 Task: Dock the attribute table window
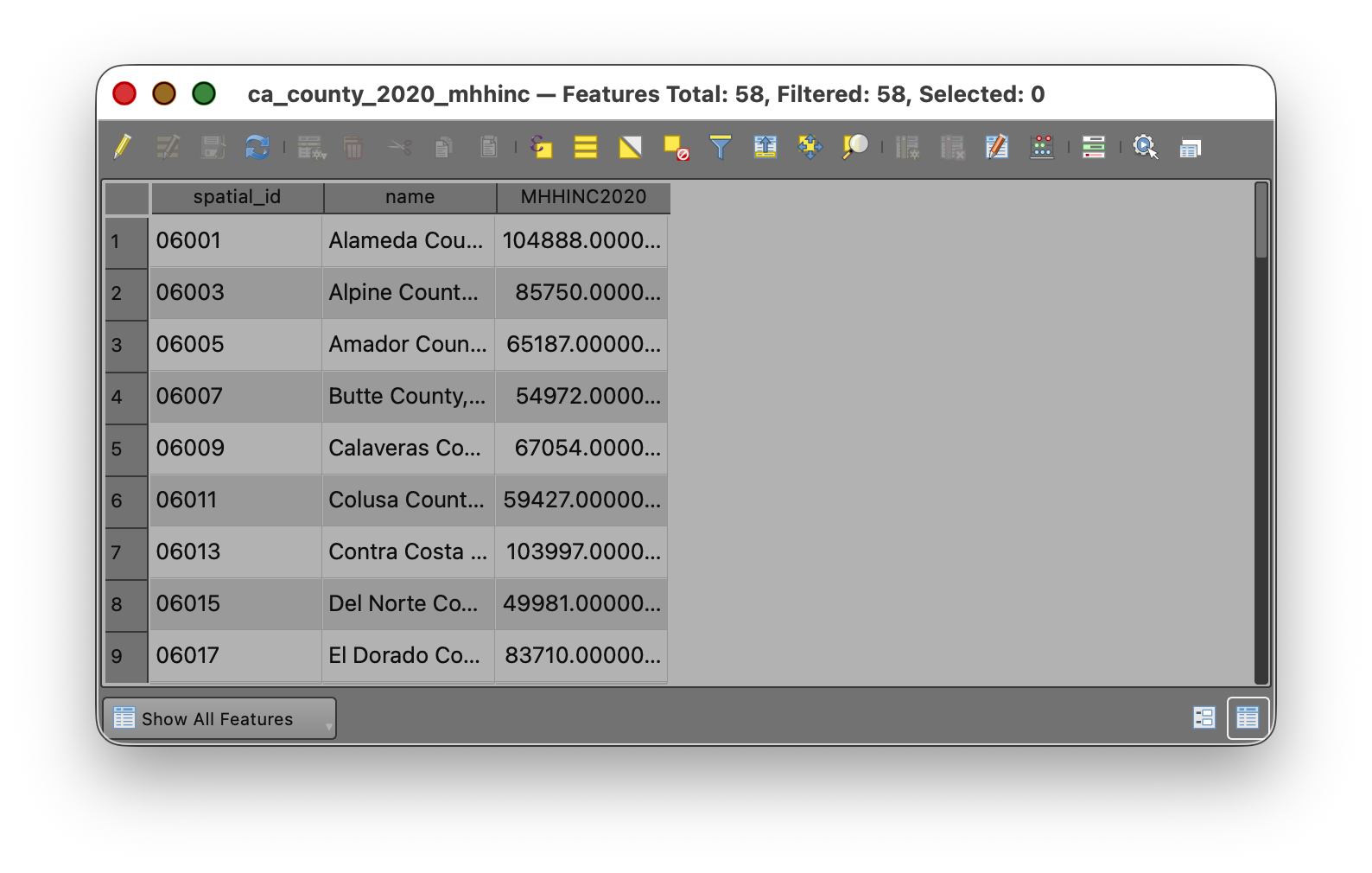(x=1191, y=148)
